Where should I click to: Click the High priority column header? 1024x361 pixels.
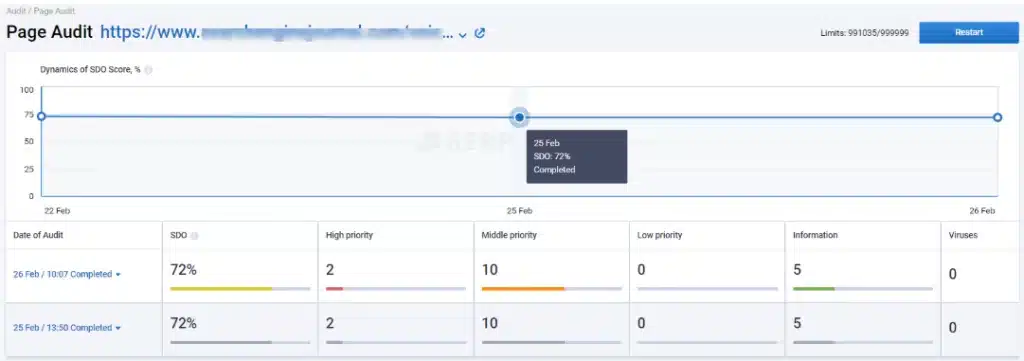349,235
